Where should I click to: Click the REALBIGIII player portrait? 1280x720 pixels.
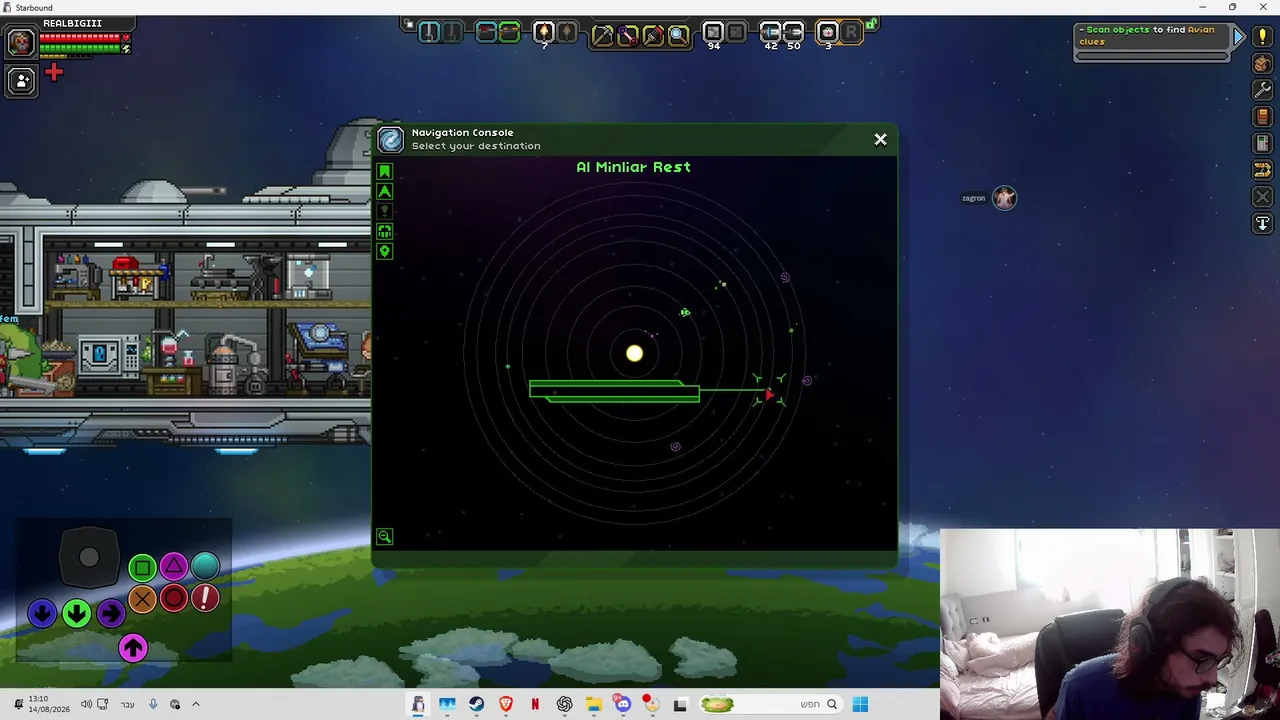[x=20, y=42]
